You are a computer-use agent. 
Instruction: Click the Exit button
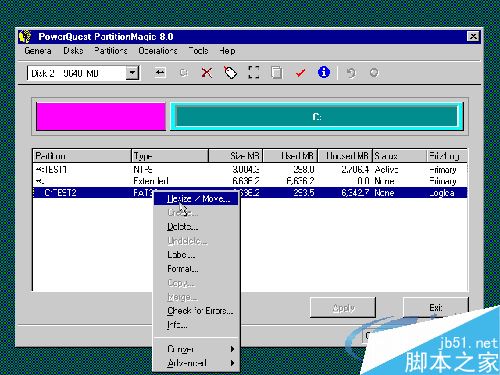(436, 307)
